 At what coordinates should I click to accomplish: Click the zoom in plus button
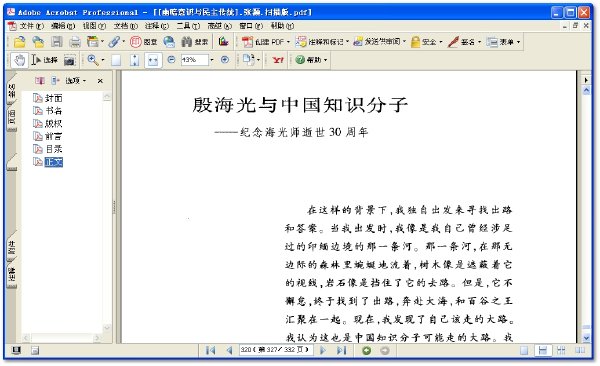point(225,60)
